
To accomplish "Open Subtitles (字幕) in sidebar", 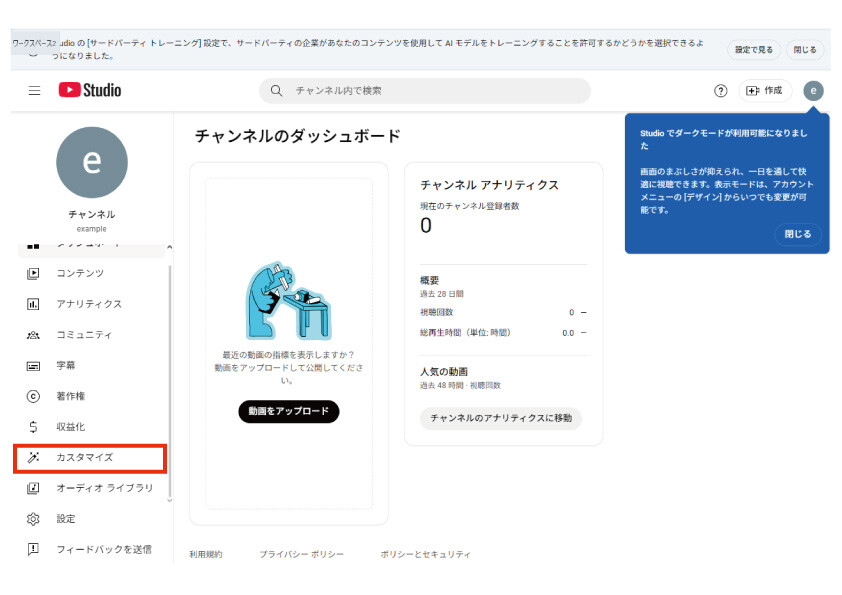I will coord(66,366).
